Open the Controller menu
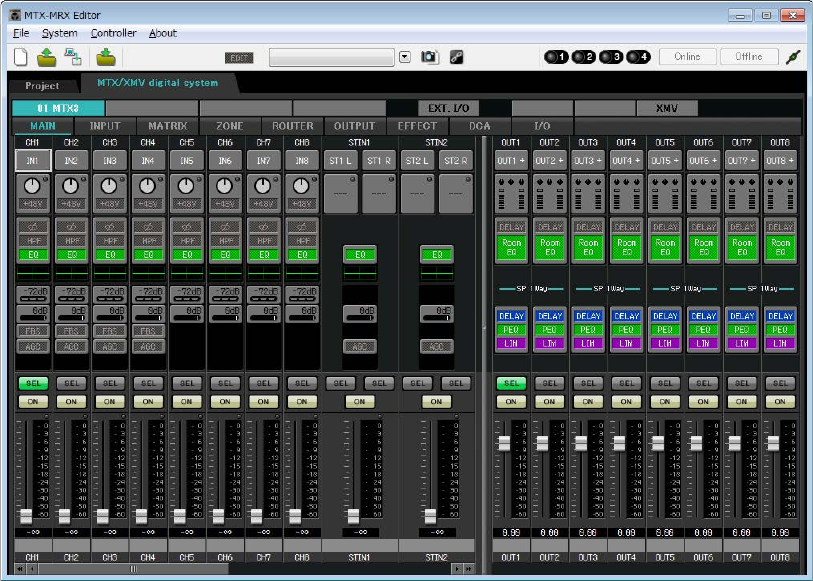 [114, 33]
